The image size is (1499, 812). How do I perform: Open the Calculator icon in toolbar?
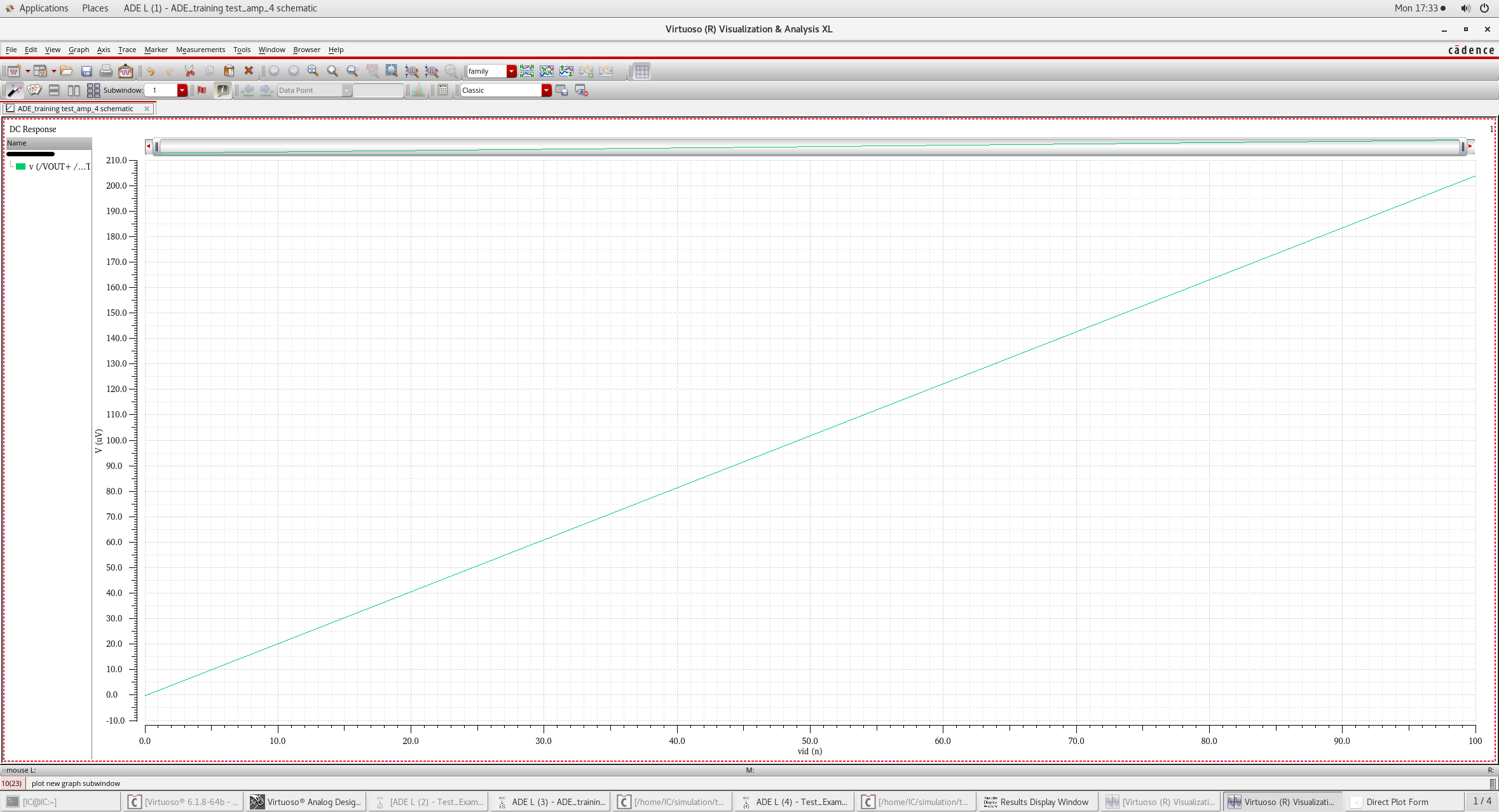(x=443, y=90)
